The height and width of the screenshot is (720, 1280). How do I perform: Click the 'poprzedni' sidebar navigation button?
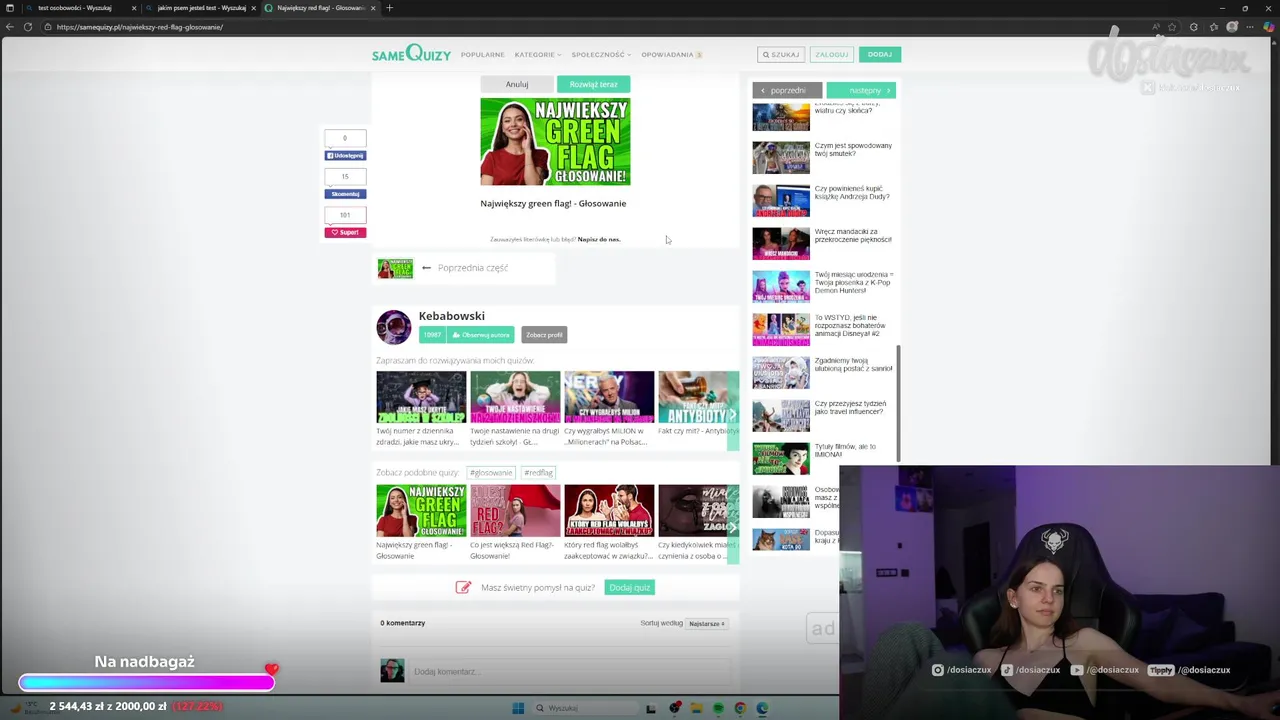click(787, 90)
